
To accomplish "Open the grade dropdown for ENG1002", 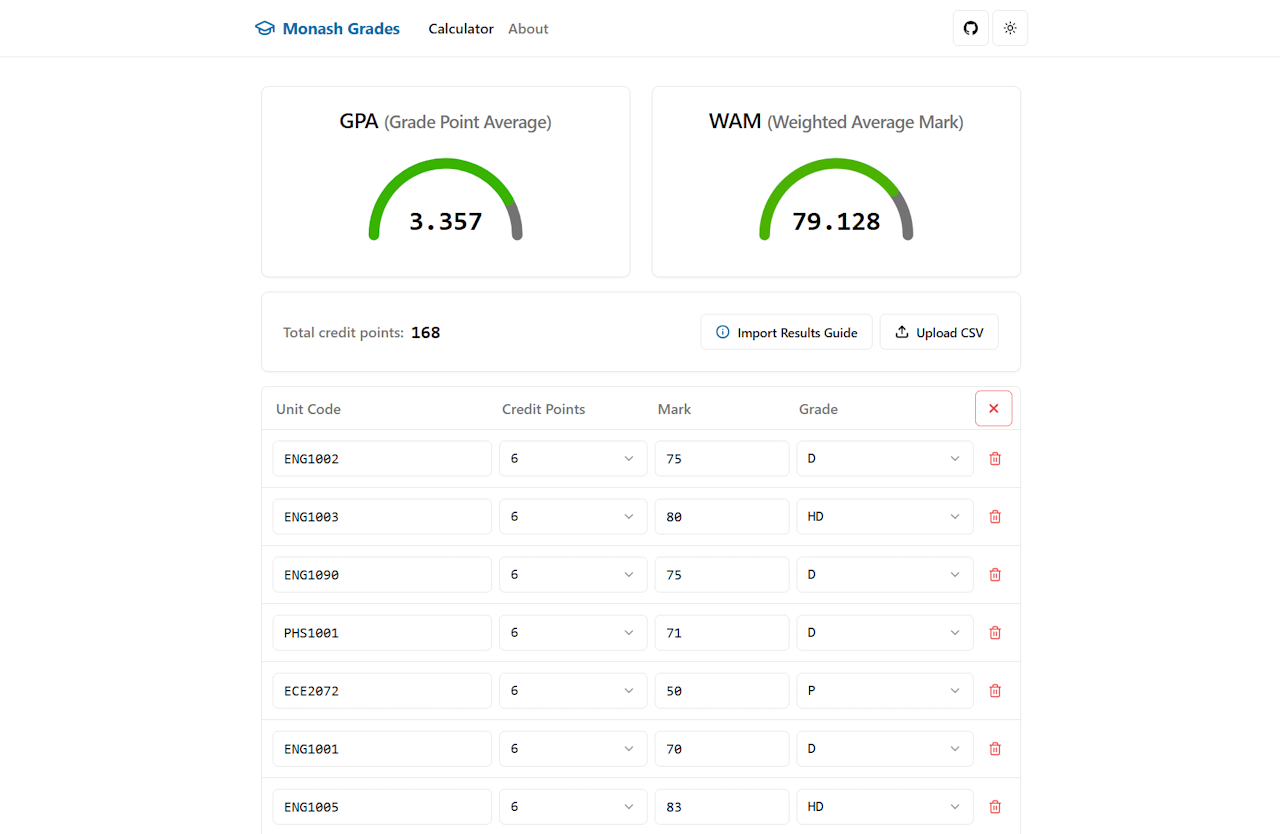I will click(885, 459).
